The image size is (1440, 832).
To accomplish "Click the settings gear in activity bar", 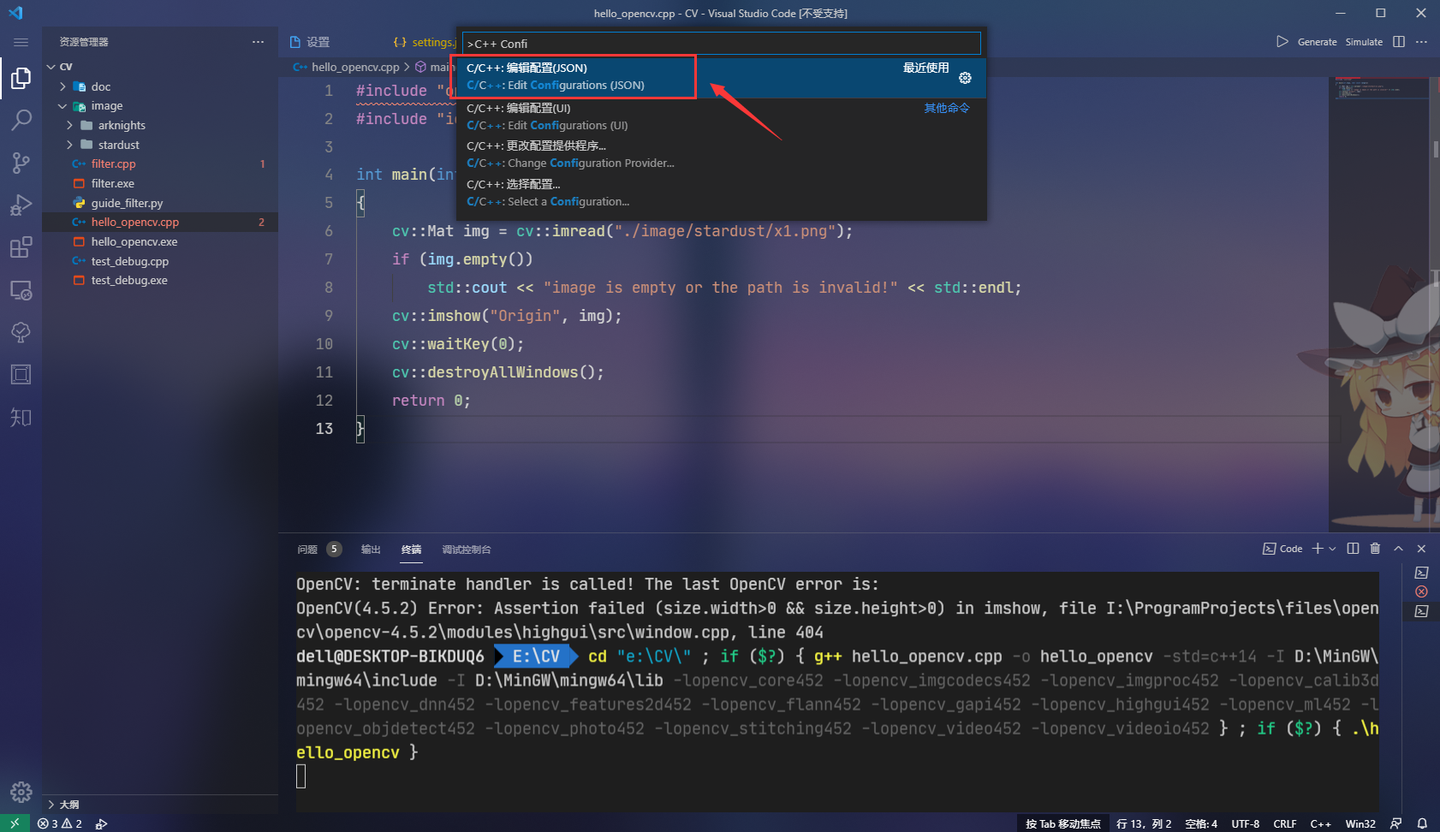I will coord(20,790).
